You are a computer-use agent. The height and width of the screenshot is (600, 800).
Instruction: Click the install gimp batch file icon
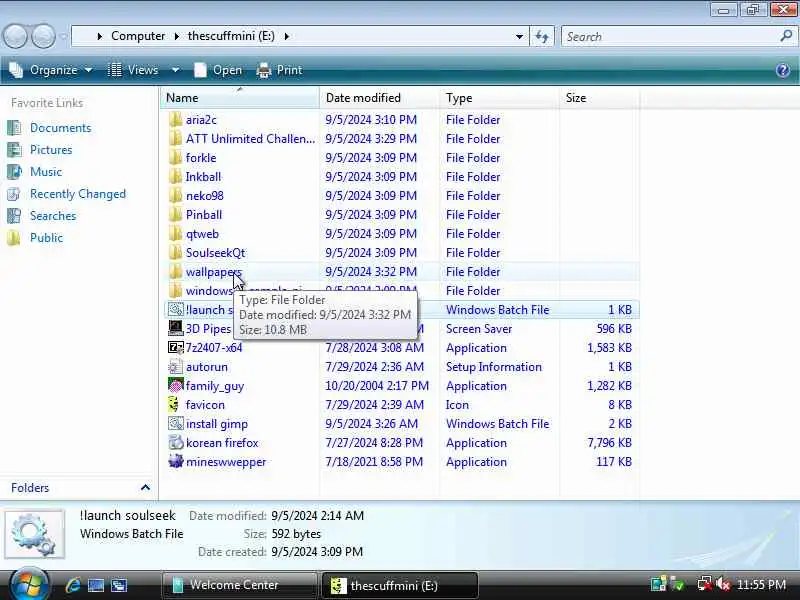pos(176,423)
